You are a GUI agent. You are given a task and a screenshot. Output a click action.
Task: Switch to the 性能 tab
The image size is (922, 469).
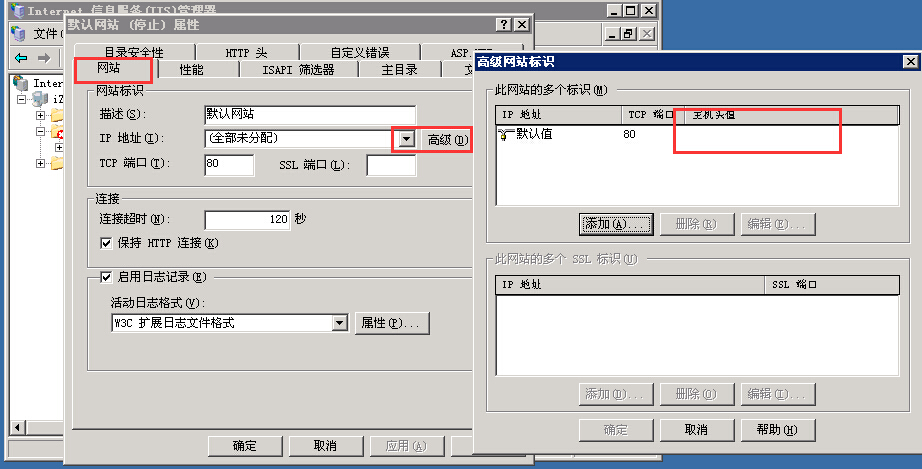(x=191, y=69)
